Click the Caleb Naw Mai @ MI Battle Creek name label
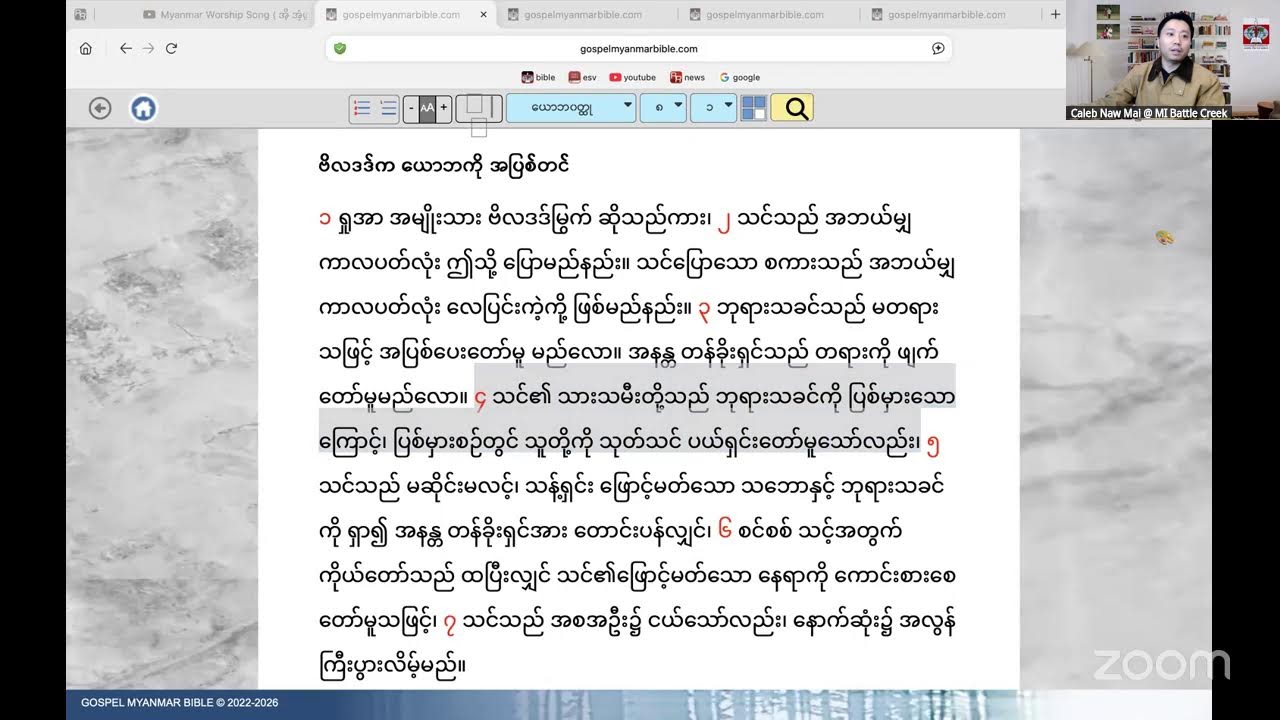 pos(1149,113)
